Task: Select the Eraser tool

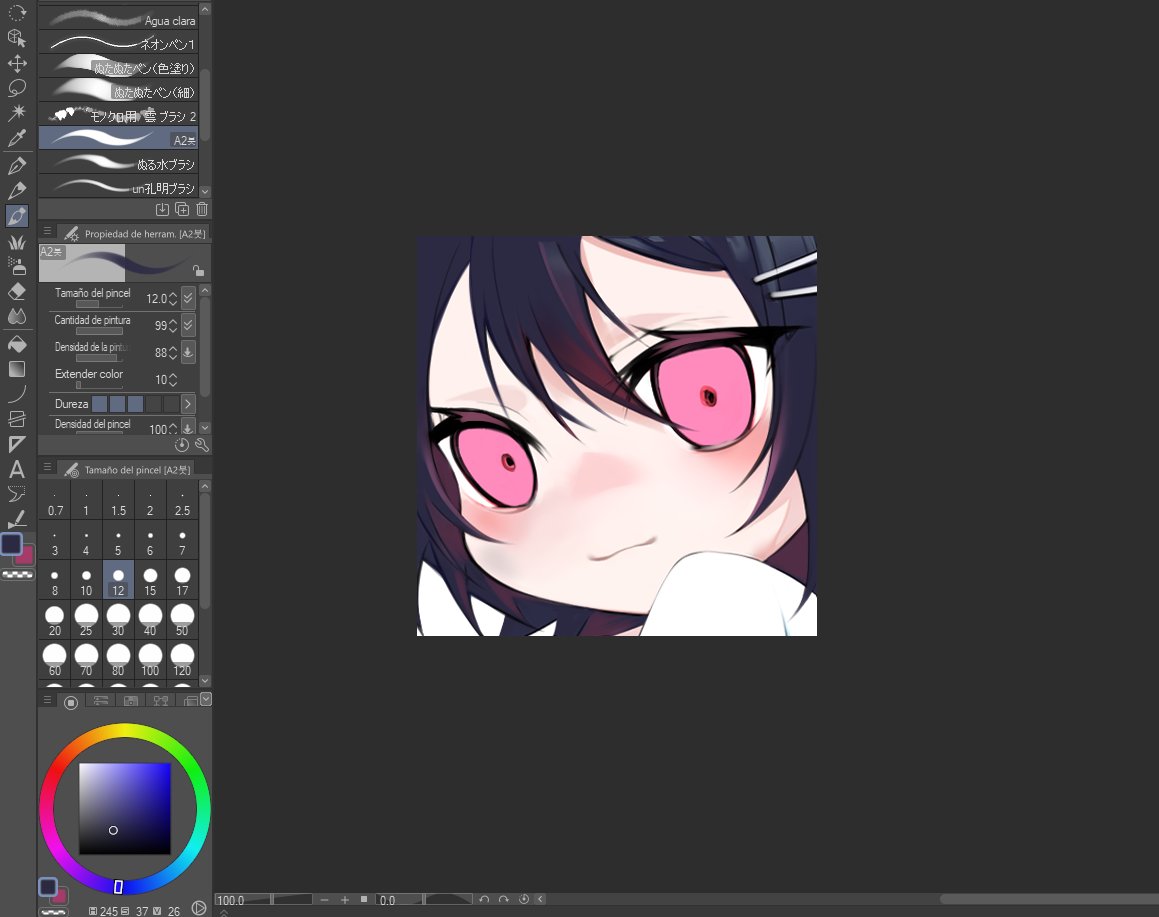Action: pos(16,291)
